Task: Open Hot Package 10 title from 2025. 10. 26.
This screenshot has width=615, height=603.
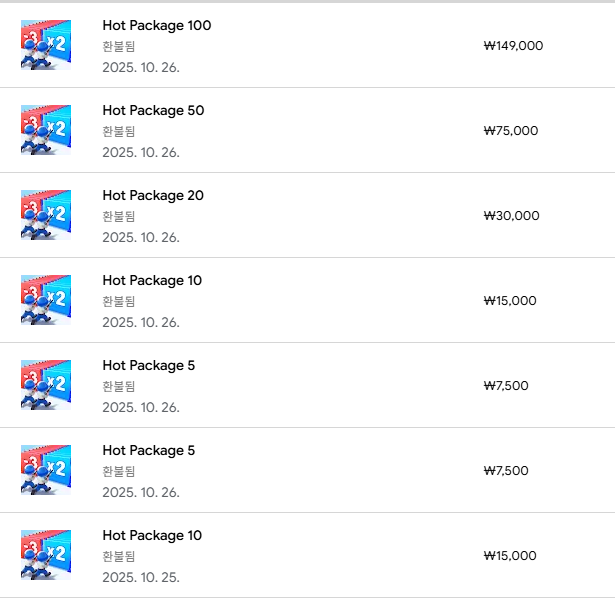Action: (152, 280)
